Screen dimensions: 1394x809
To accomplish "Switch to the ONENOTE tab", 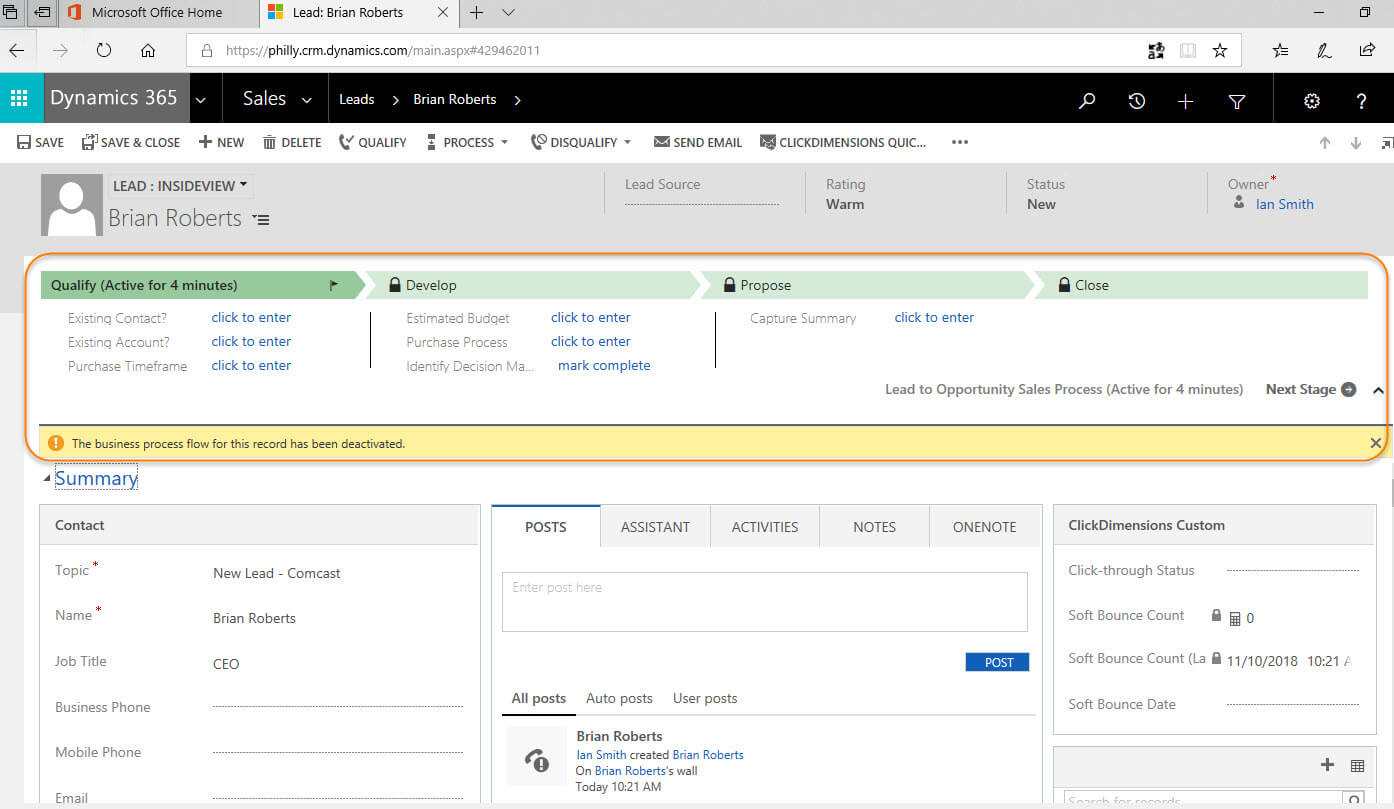I will click(985, 527).
